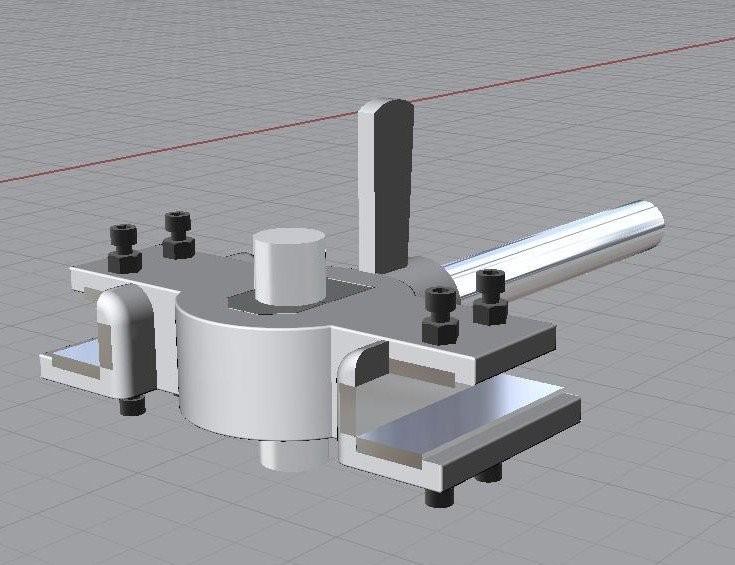Screen dimensions: 735x565
Task: Select the outermost left black top bolt
Action: coord(124,249)
